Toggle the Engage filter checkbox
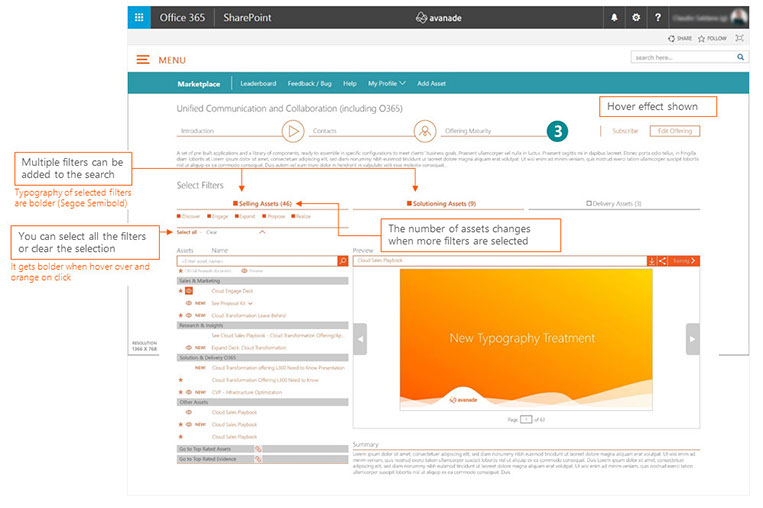 pyautogui.click(x=207, y=215)
